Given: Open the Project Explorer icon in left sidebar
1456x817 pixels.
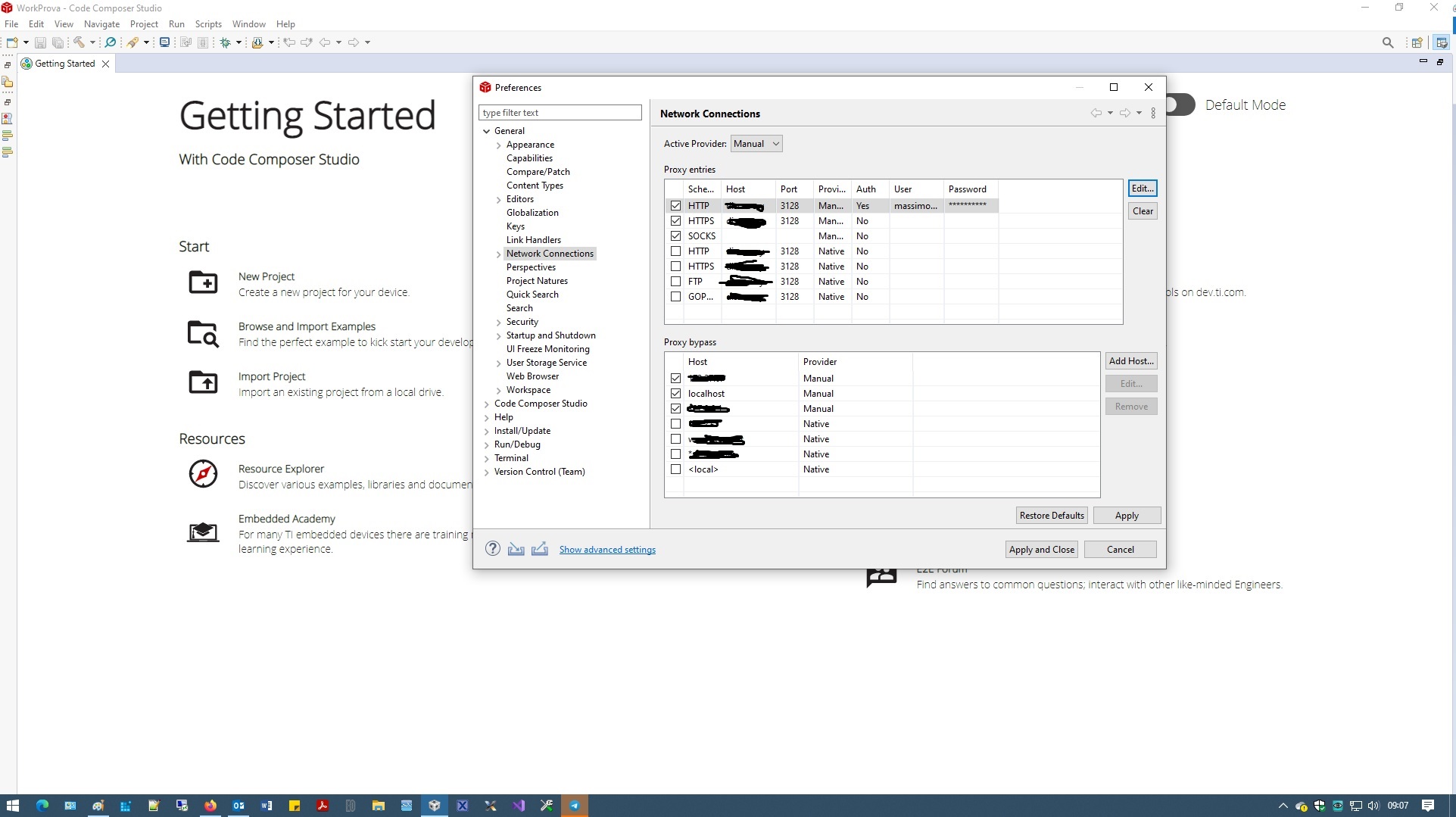Looking at the screenshot, I should [8, 82].
